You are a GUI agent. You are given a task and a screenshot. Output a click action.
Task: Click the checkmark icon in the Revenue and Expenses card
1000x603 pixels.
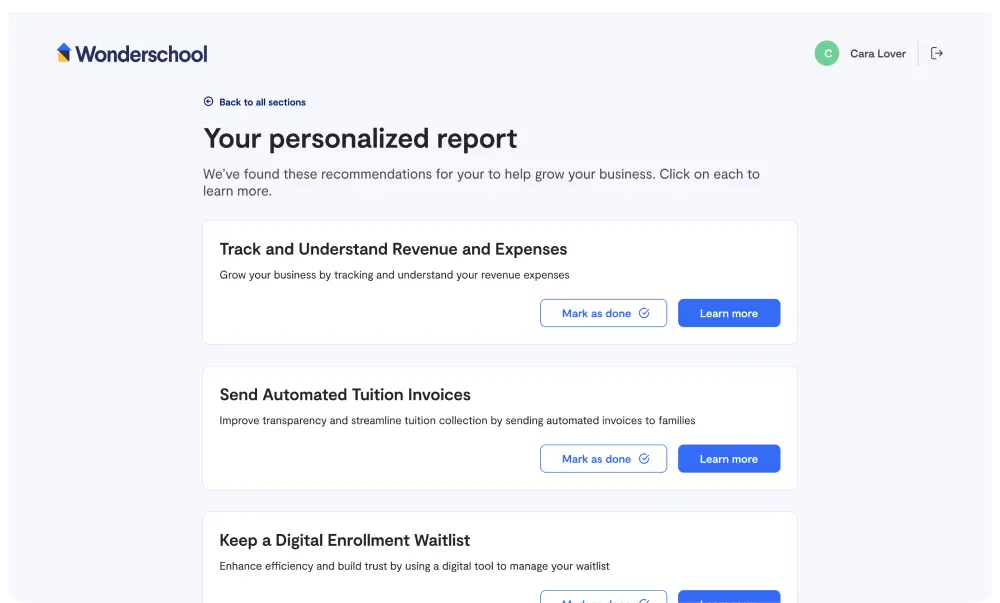tap(644, 313)
